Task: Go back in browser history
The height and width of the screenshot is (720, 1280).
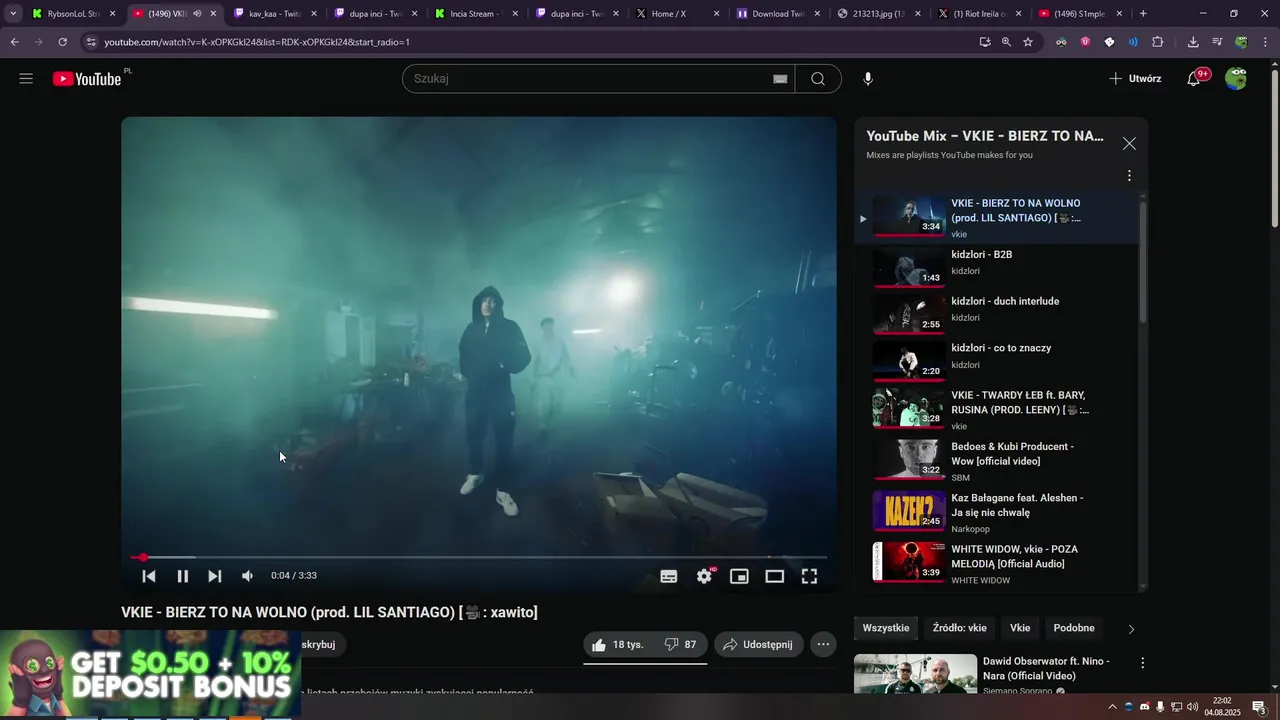Action: [14, 42]
